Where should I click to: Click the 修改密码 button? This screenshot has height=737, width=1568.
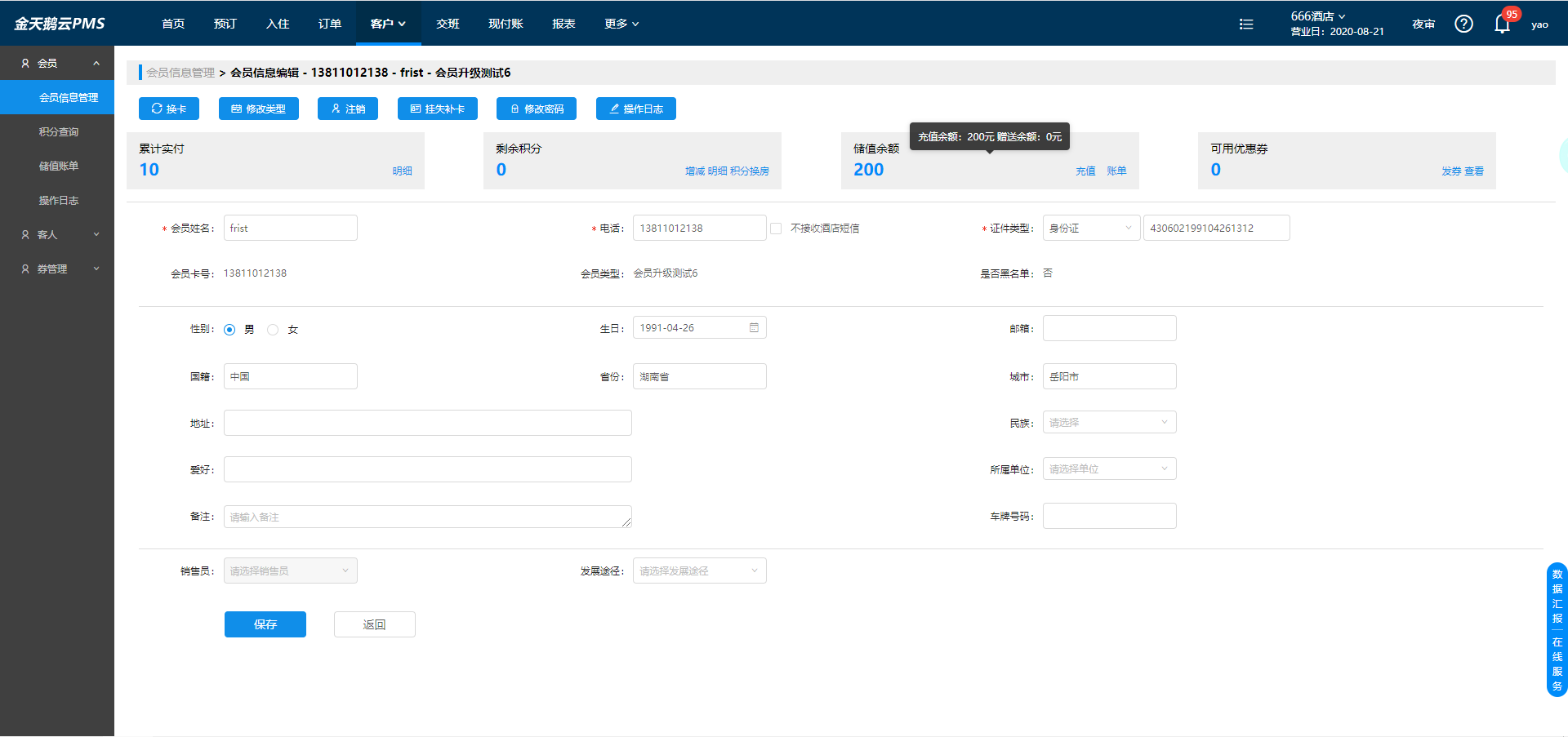[537, 109]
